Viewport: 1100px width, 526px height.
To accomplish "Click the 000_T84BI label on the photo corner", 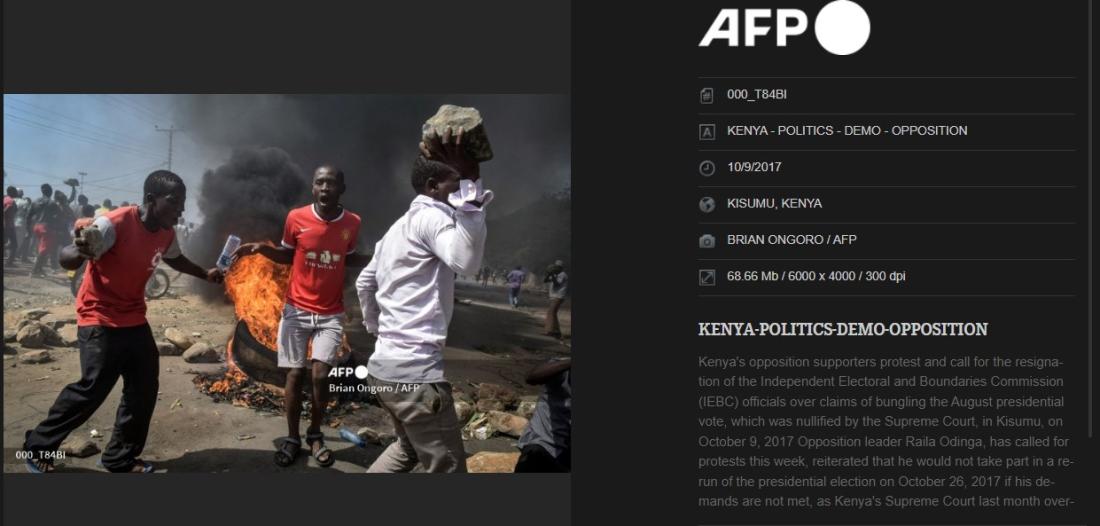I will (41, 455).
